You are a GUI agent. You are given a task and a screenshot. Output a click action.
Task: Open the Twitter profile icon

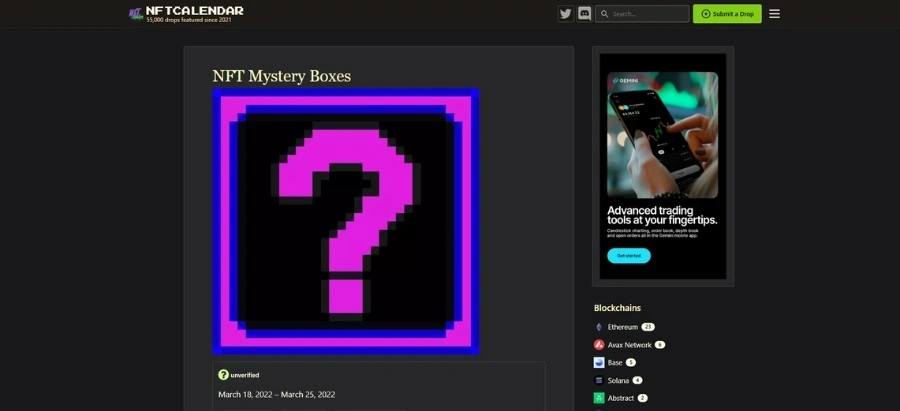[x=565, y=14]
